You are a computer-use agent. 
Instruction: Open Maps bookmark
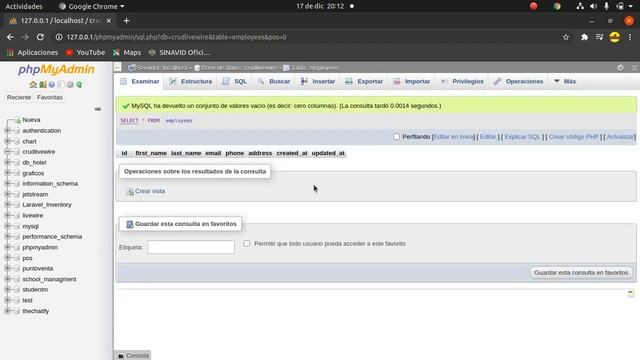pyautogui.click(x=127, y=53)
